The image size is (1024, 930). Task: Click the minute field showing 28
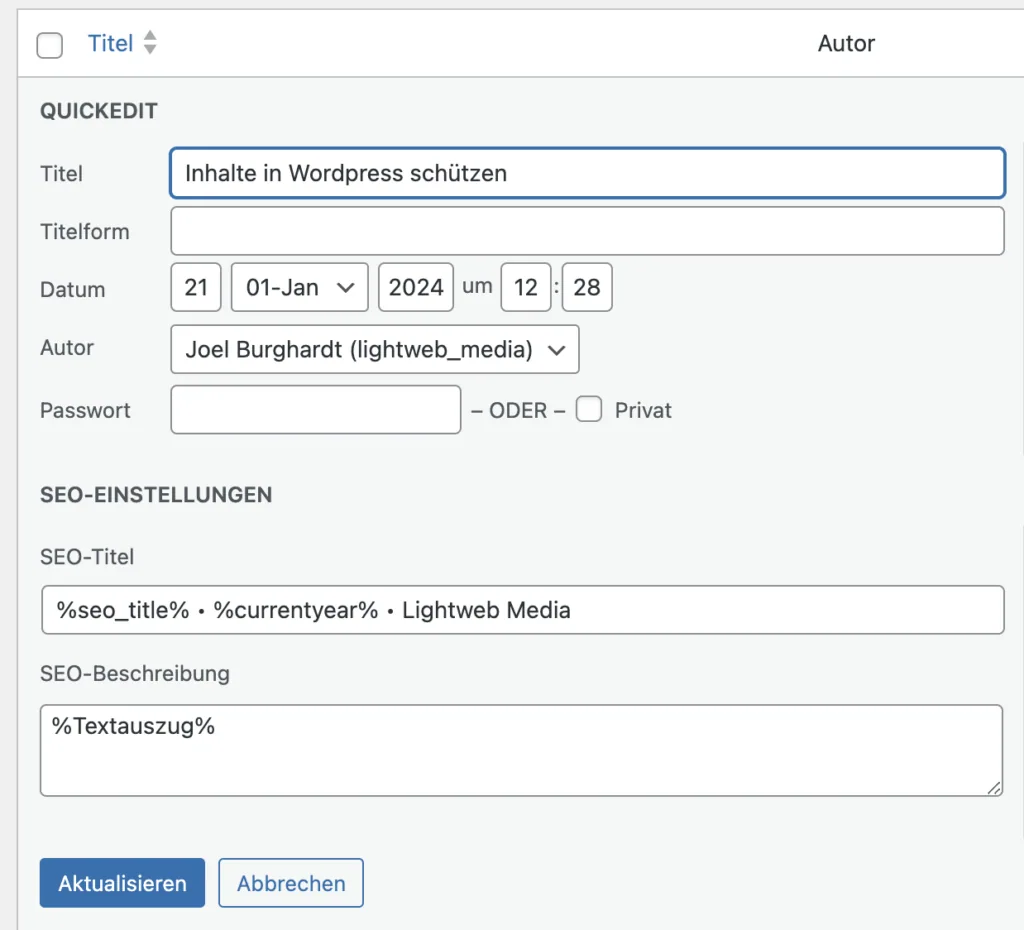pos(587,287)
